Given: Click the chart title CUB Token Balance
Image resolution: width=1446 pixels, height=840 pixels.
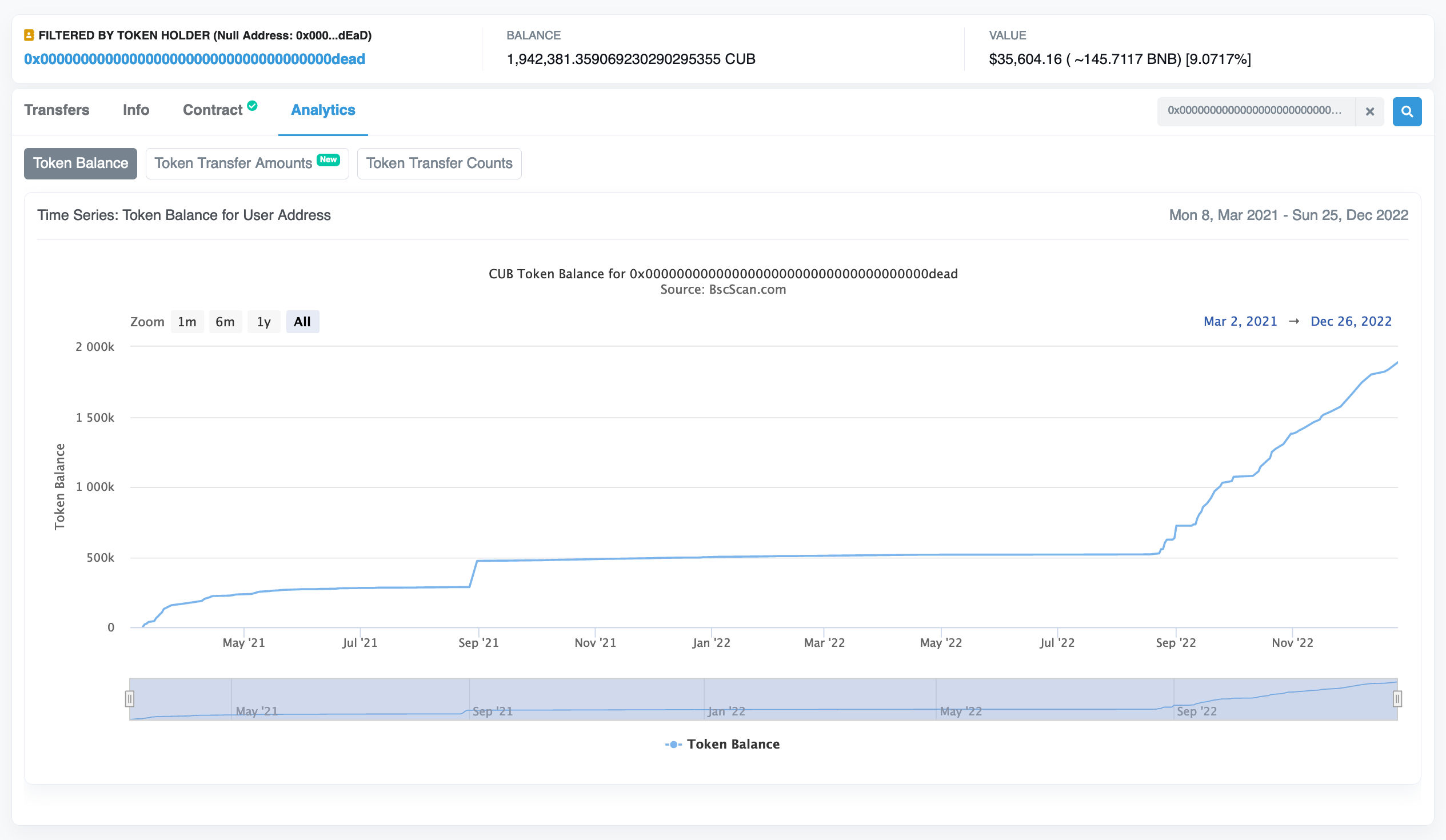Looking at the screenshot, I should (723, 274).
